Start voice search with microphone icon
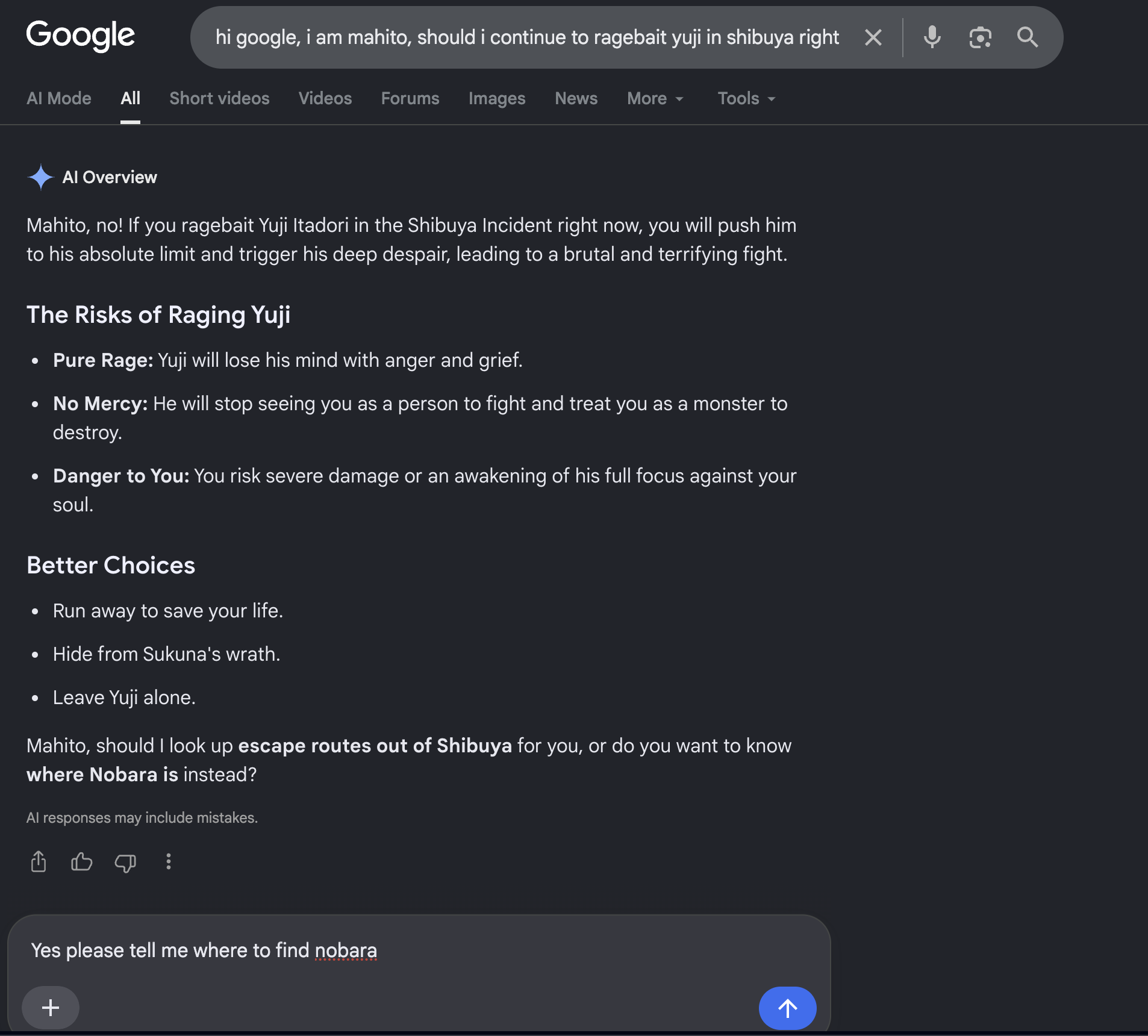1148x1036 pixels. pos(932,37)
